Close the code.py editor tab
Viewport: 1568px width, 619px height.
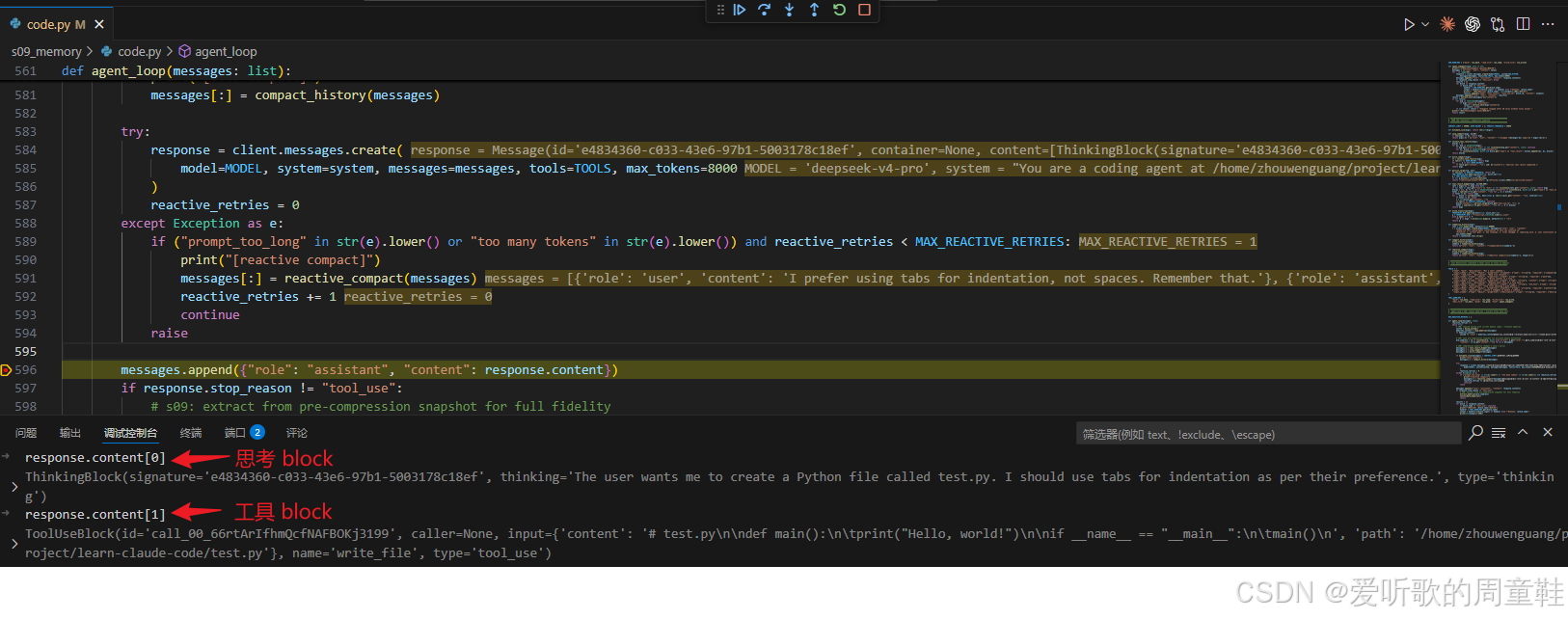pyautogui.click(x=99, y=24)
